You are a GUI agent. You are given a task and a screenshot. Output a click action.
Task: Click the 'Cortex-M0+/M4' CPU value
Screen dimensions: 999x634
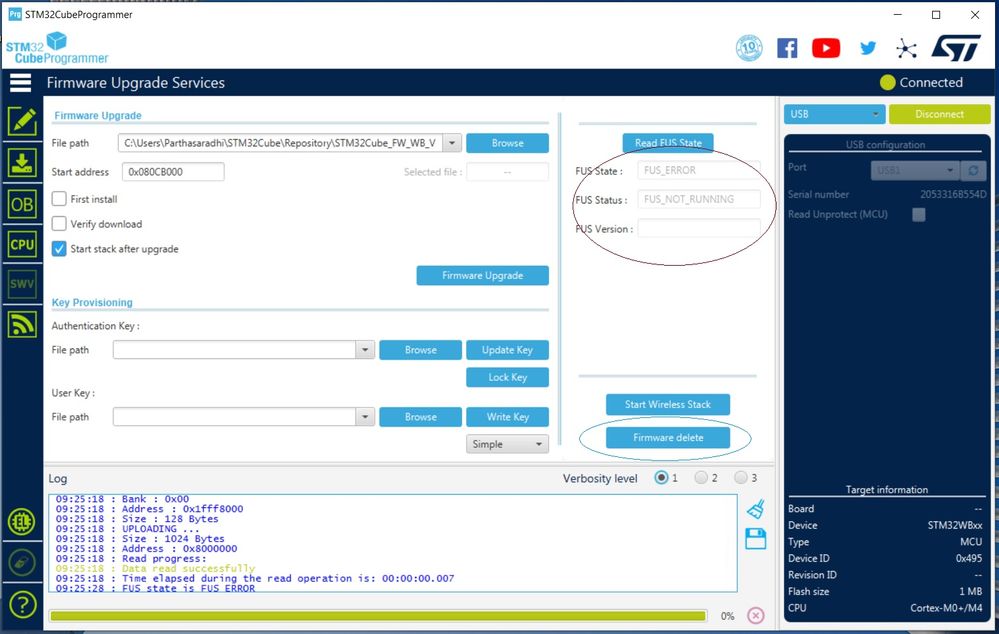coord(946,608)
